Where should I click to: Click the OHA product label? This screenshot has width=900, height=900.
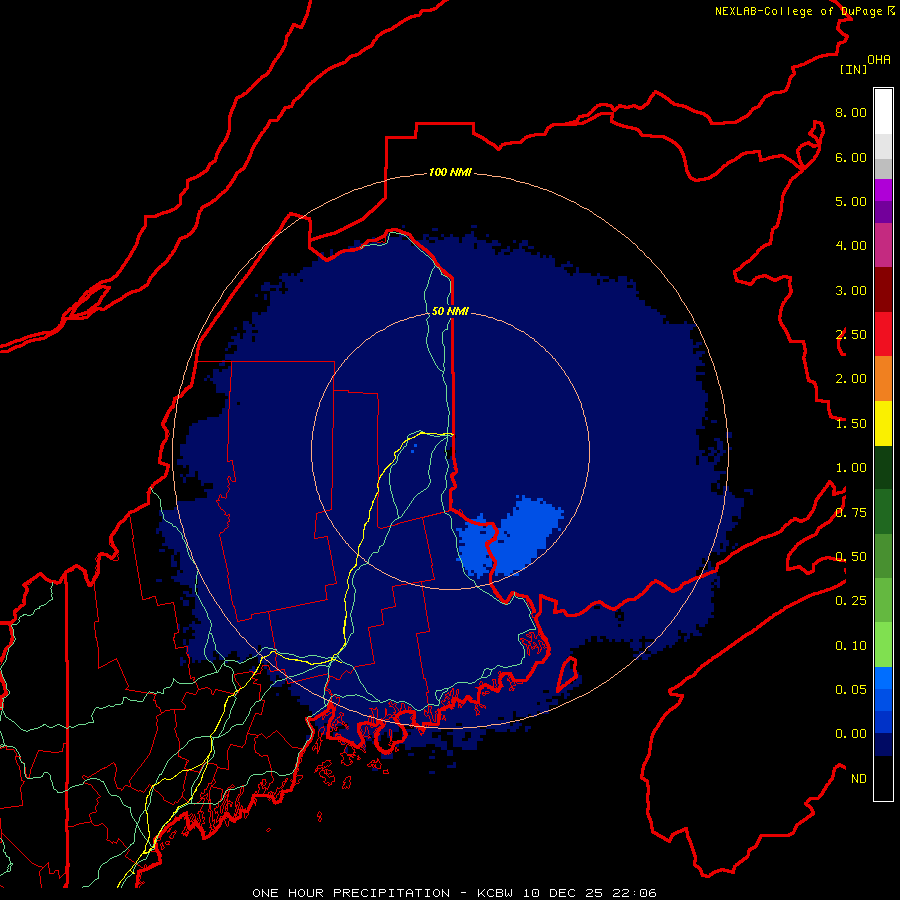pos(879,60)
